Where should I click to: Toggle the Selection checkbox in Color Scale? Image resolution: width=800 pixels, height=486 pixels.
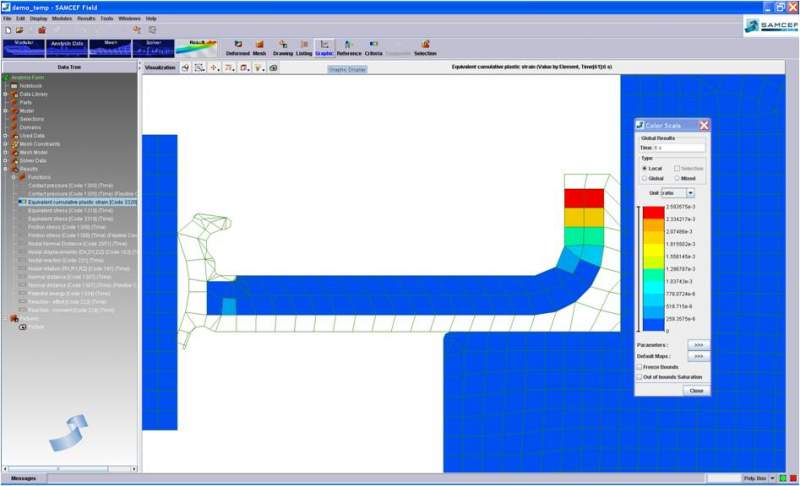click(x=677, y=168)
